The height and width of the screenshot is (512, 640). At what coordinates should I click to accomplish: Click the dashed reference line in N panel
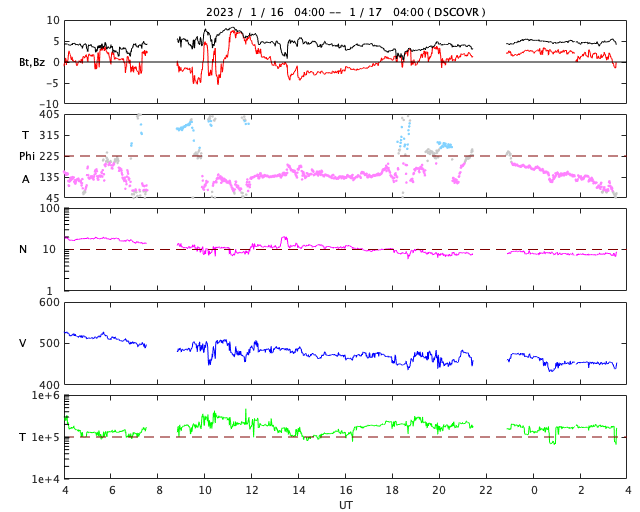point(345,249)
